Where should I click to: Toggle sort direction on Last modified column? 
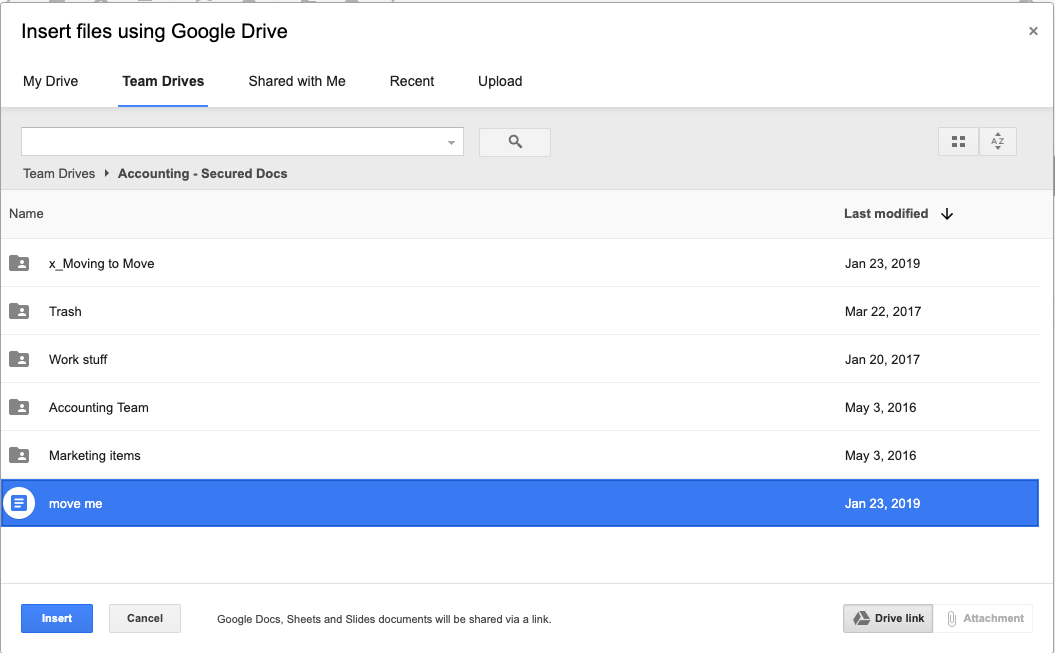pyautogui.click(x=946, y=213)
